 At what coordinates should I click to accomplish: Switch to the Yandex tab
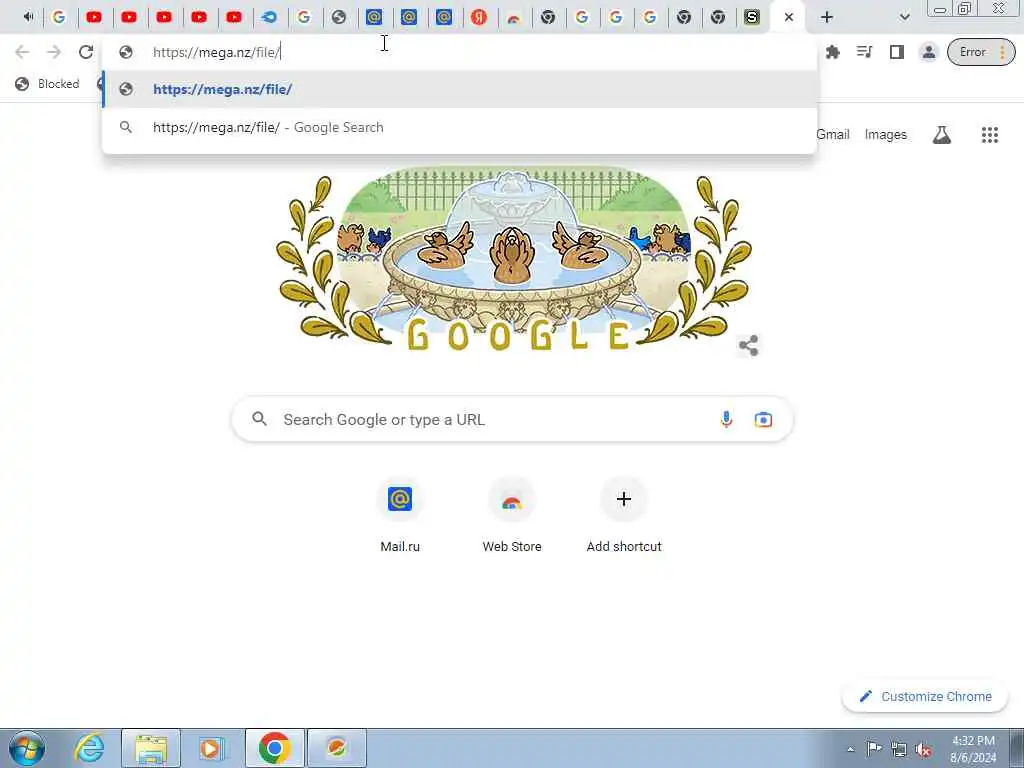(479, 17)
